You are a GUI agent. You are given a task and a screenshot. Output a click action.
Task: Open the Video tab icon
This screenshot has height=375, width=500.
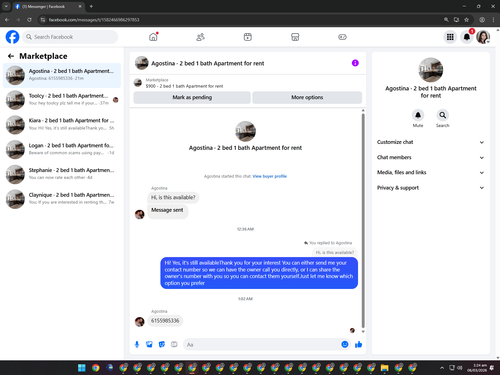[x=248, y=37]
